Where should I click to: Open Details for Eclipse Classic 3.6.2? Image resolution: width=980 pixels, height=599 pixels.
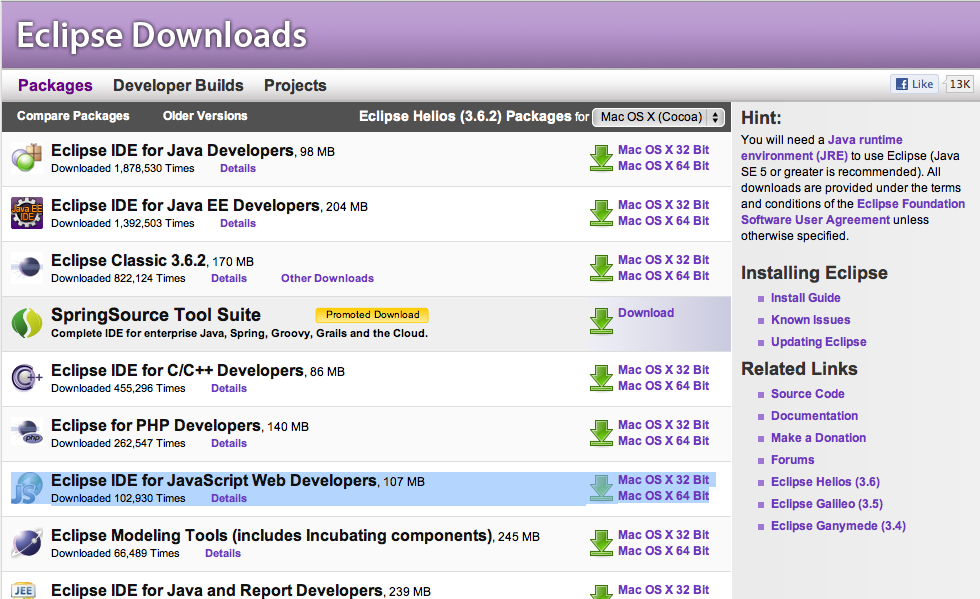(229, 278)
